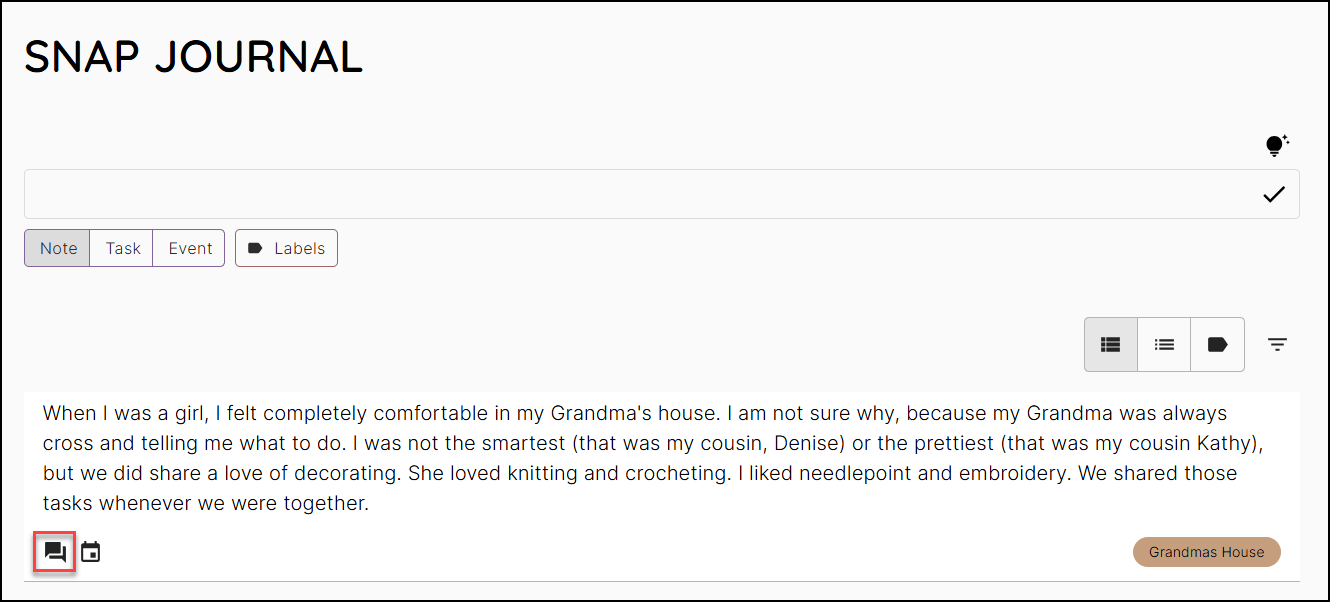Select the Event entry type
Screen dimensions: 1330x602
coord(189,248)
